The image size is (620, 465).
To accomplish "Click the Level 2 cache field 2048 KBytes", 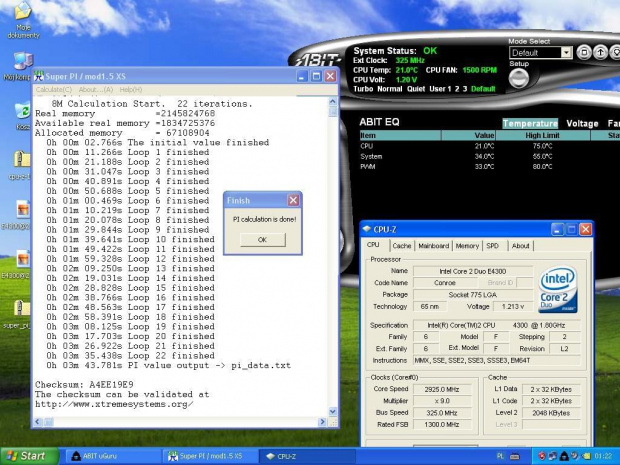I will [551, 413].
